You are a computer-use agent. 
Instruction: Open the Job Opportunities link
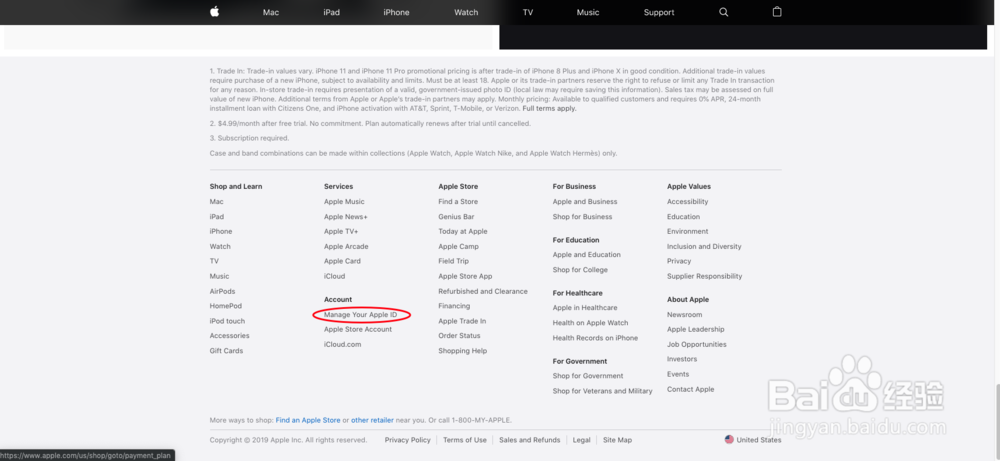pyautogui.click(x=696, y=344)
